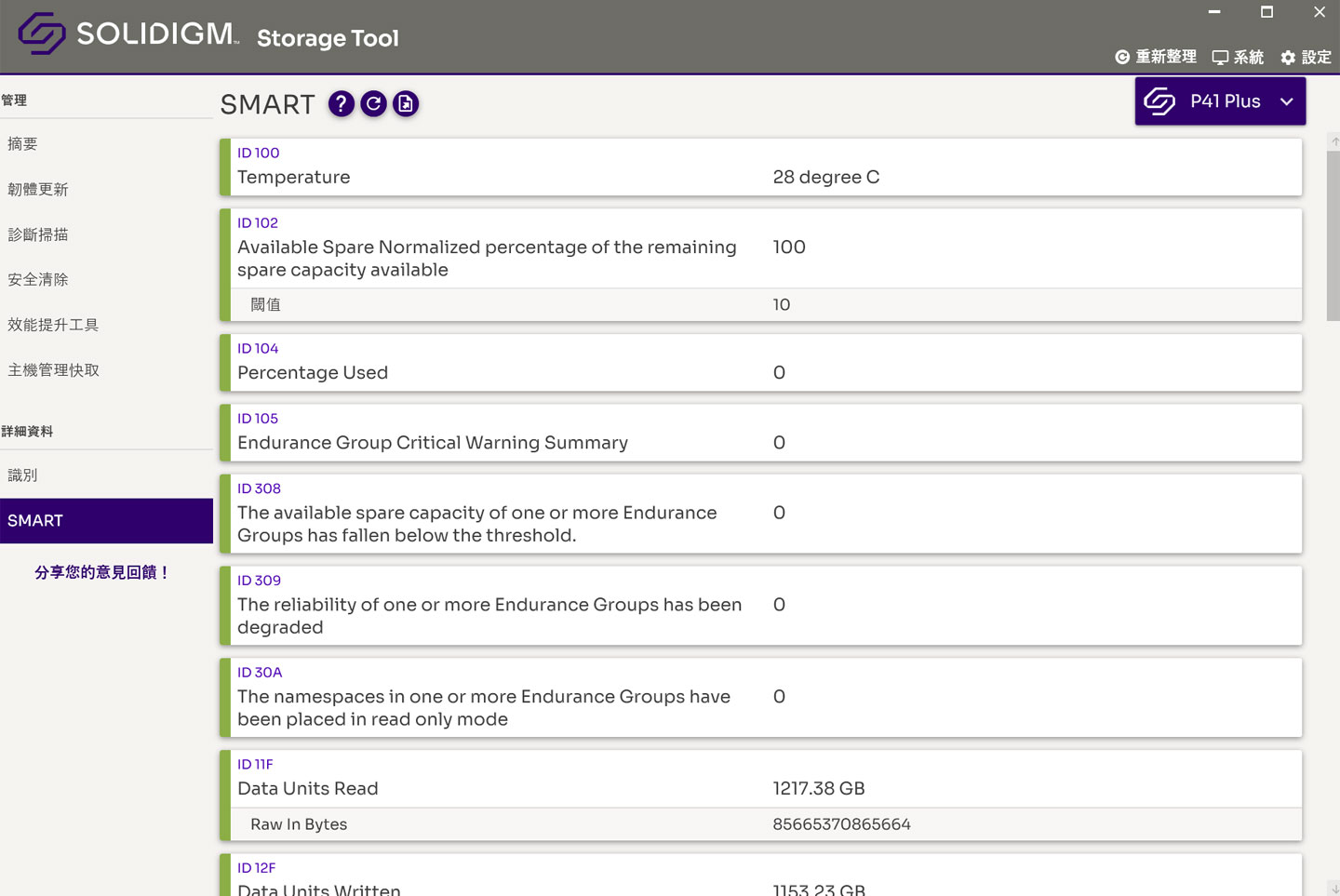Open the 識別 identify page

pos(23,475)
